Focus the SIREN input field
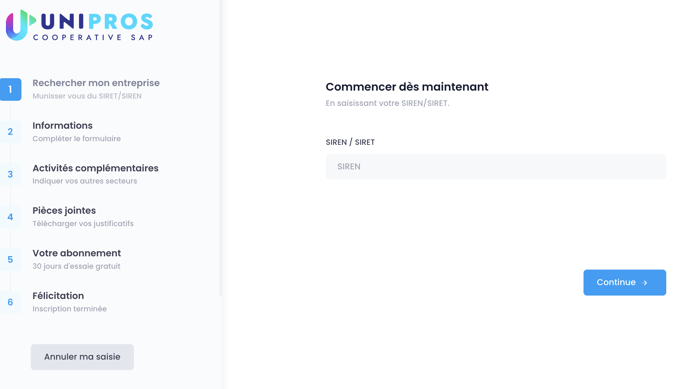The width and height of the screenshot is (688, 389). click(496, 167)
